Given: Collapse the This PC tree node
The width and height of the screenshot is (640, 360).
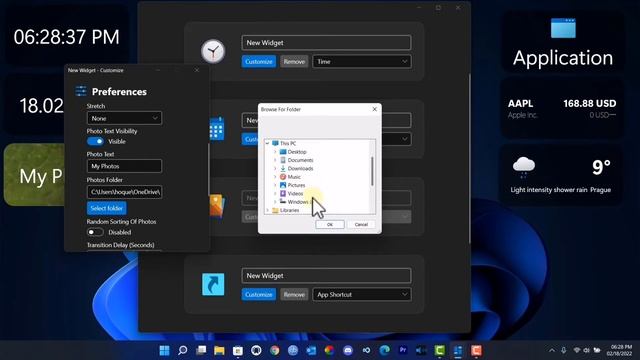Looking at the screenshot, I should [x=268, y=143].
